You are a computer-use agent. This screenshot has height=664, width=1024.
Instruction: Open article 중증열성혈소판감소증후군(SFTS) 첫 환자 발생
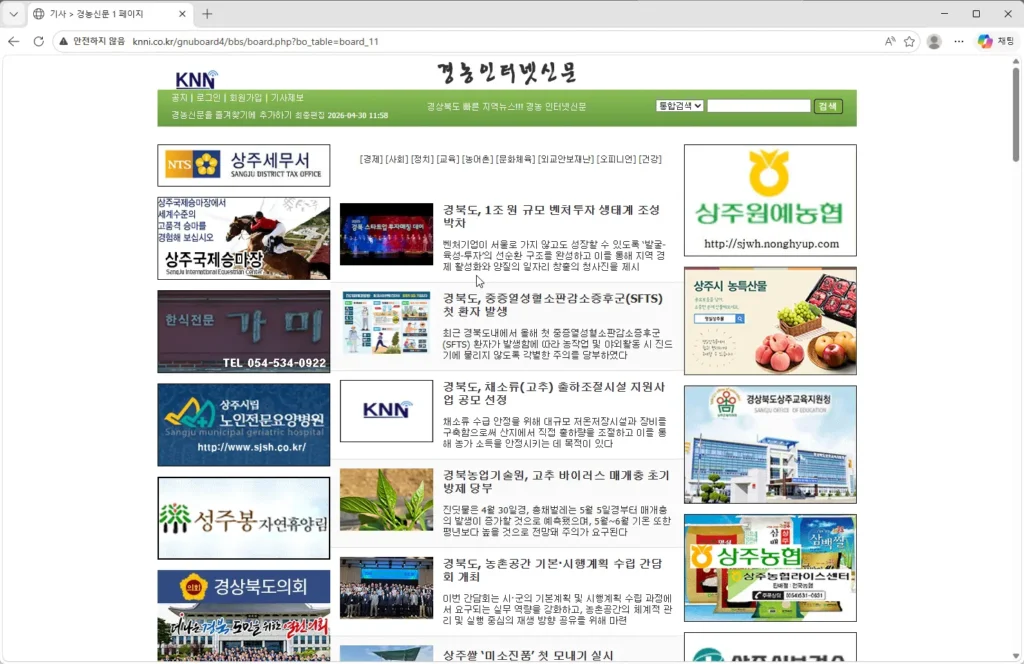[552, 304]
